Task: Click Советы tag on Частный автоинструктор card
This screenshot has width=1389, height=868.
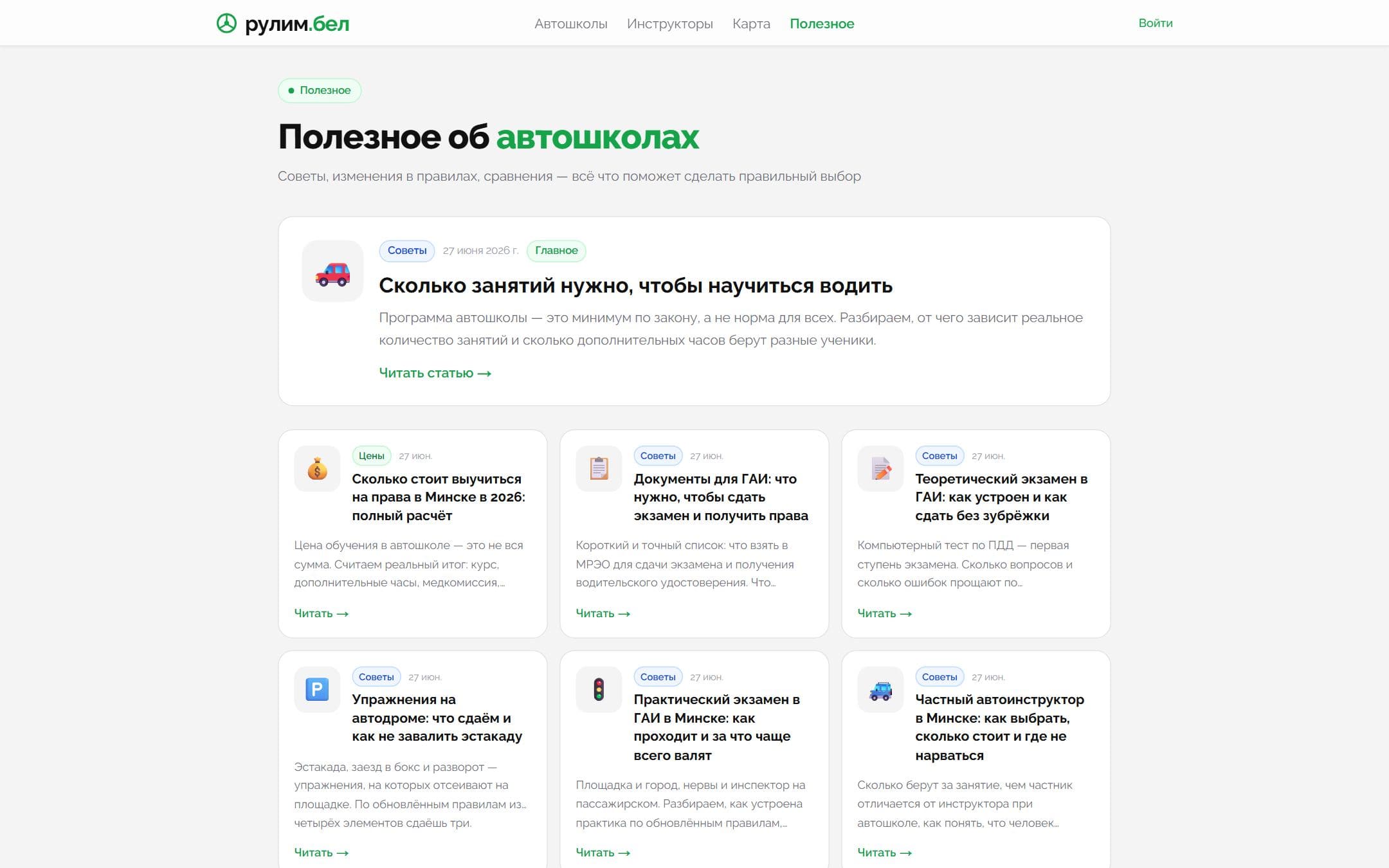Action: (x=940, y=677)
